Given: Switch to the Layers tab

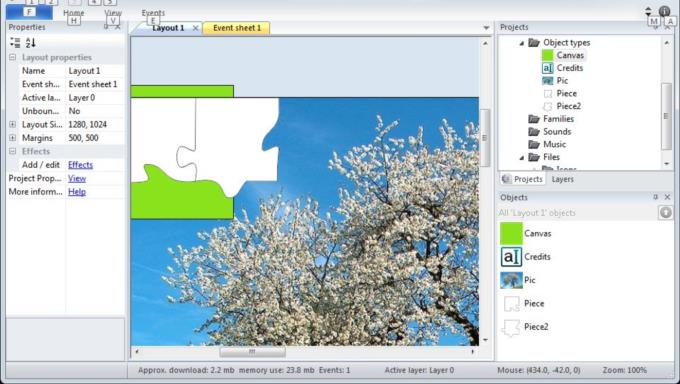Looking at the screenshot, I should point(562,179).
